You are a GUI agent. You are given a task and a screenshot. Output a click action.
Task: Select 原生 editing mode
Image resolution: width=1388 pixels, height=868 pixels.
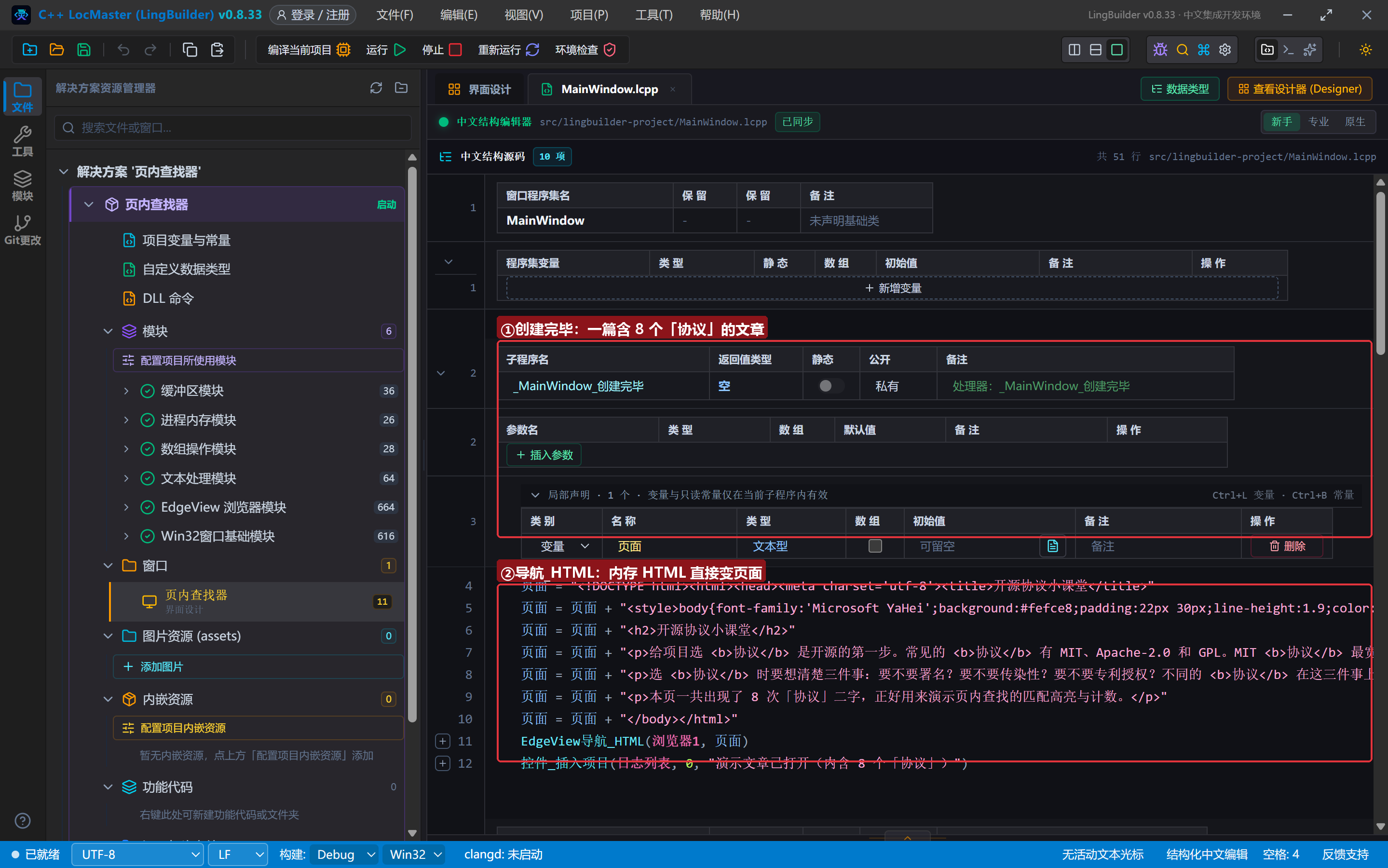pyautogui.click(x=1355, y=122)
